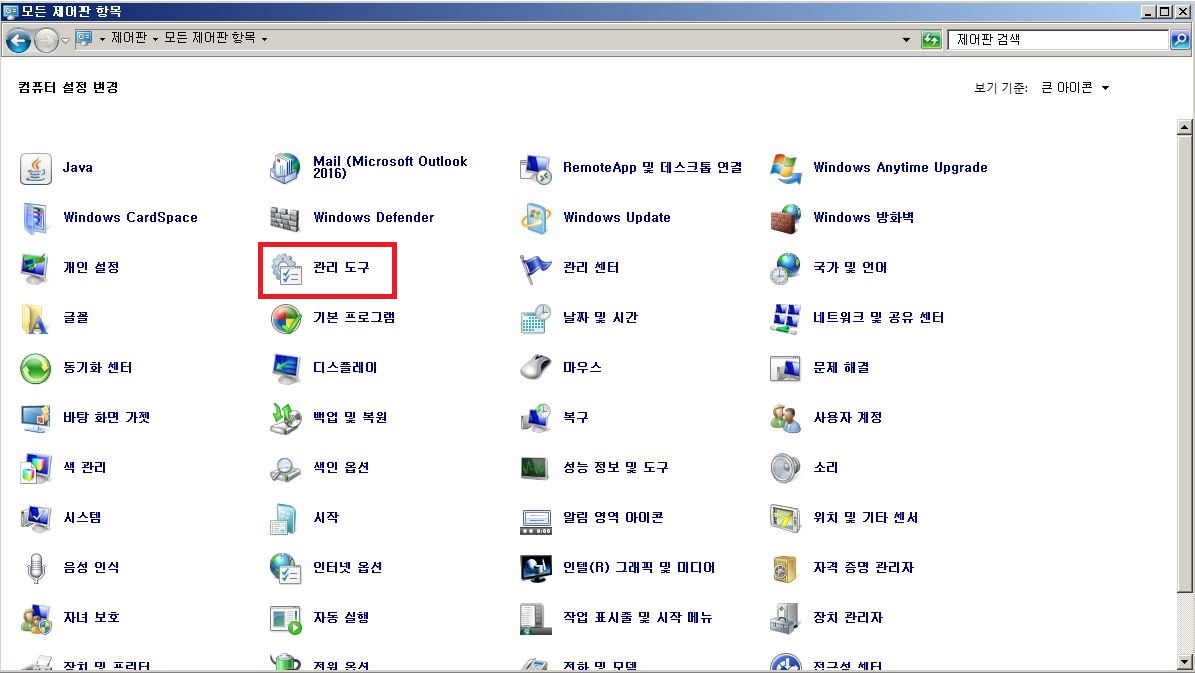Open 자격 증명 관리자 icon
The image size is (1195, 673).
(785, 568)
